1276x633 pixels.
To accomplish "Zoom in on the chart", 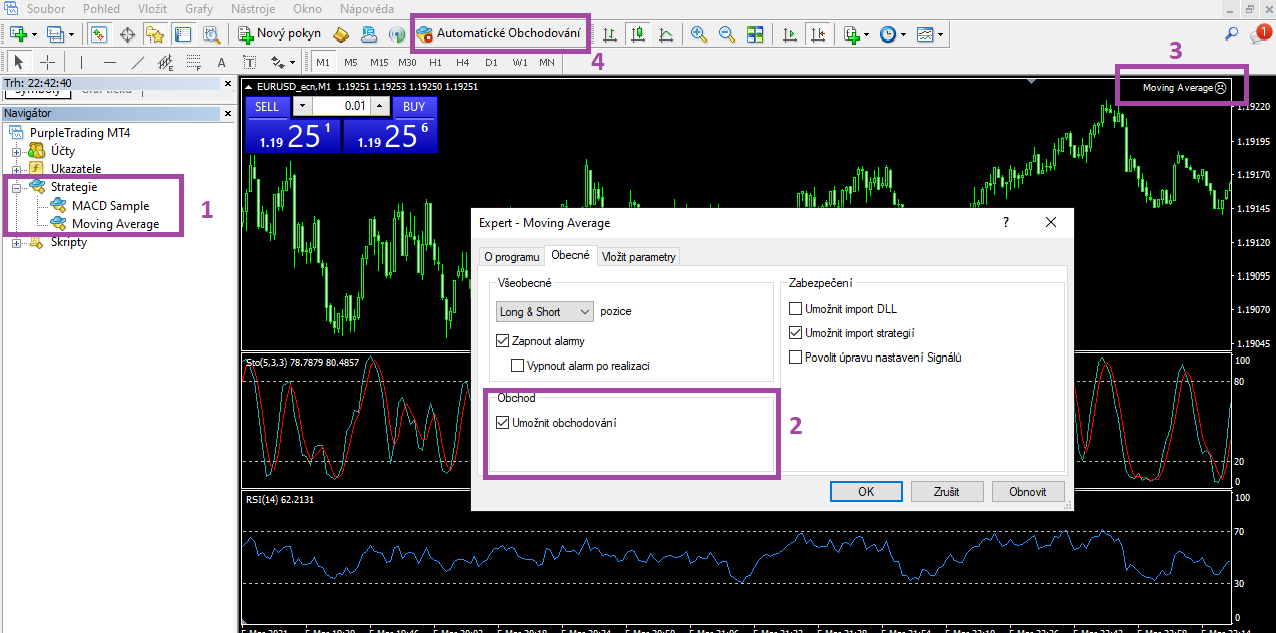I will [699, 34].
